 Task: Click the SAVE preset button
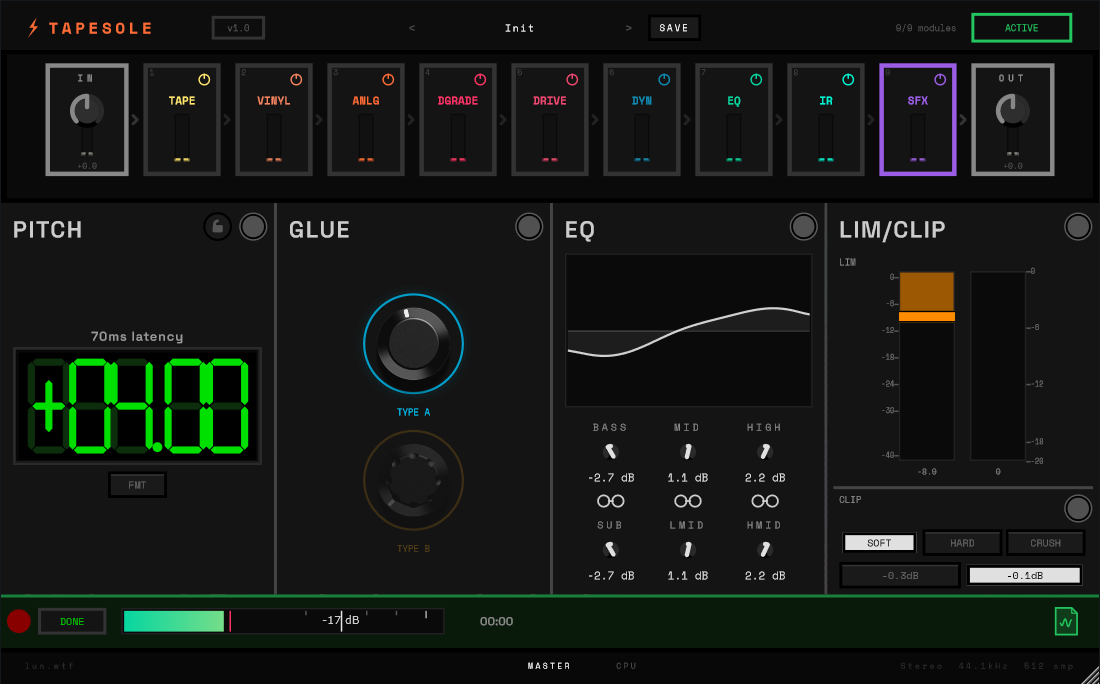point(673,28)
